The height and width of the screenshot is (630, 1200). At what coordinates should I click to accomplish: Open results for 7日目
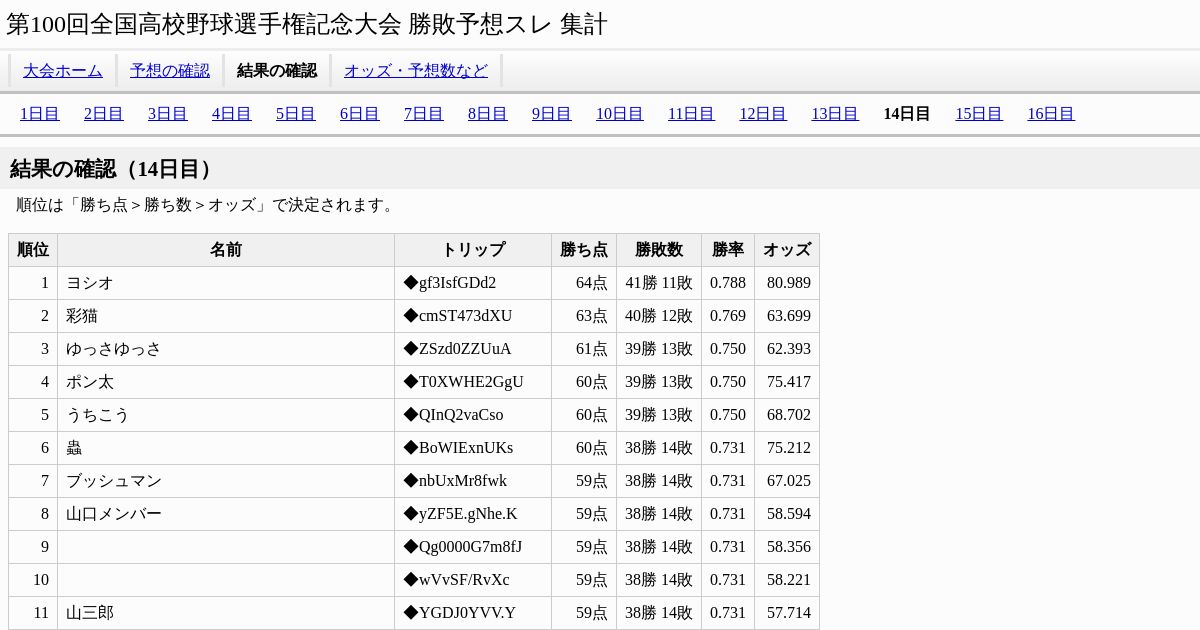[424, 113]
